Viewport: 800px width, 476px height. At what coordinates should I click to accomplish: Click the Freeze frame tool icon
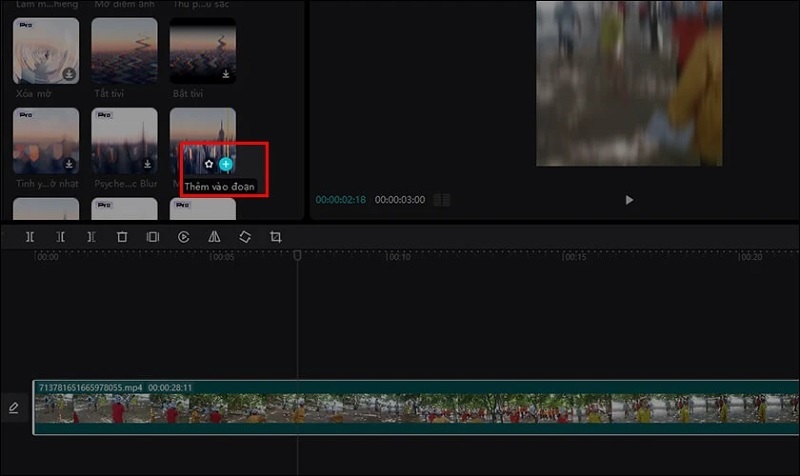(x=153, y=237)
